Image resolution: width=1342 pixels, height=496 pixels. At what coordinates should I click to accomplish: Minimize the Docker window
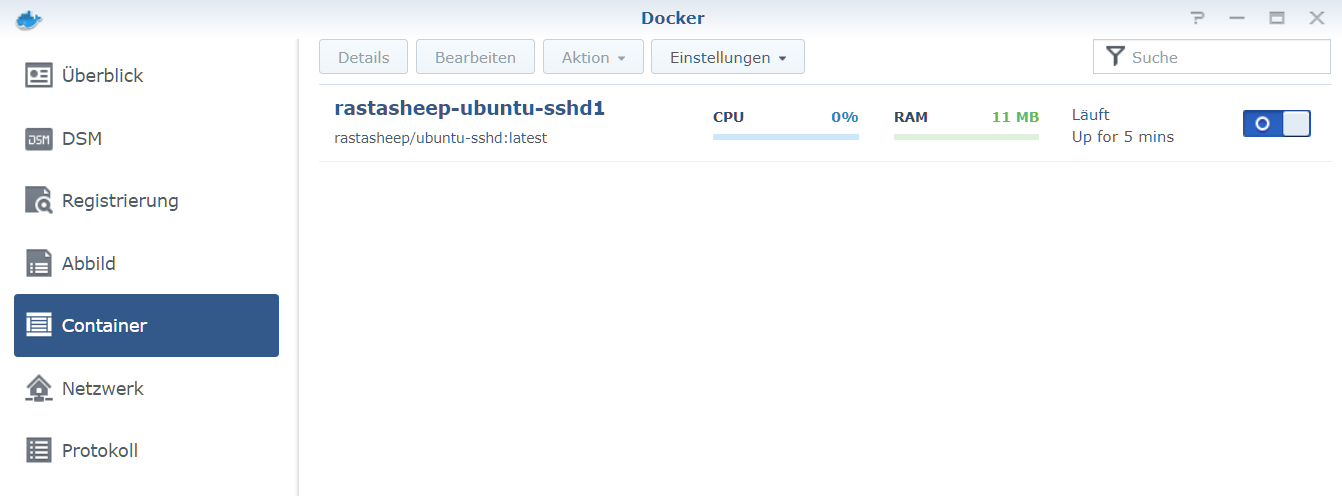[1237, 18]
